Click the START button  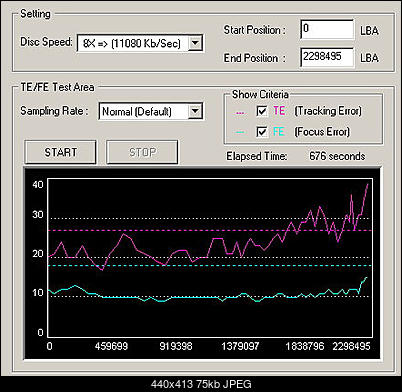60,152
